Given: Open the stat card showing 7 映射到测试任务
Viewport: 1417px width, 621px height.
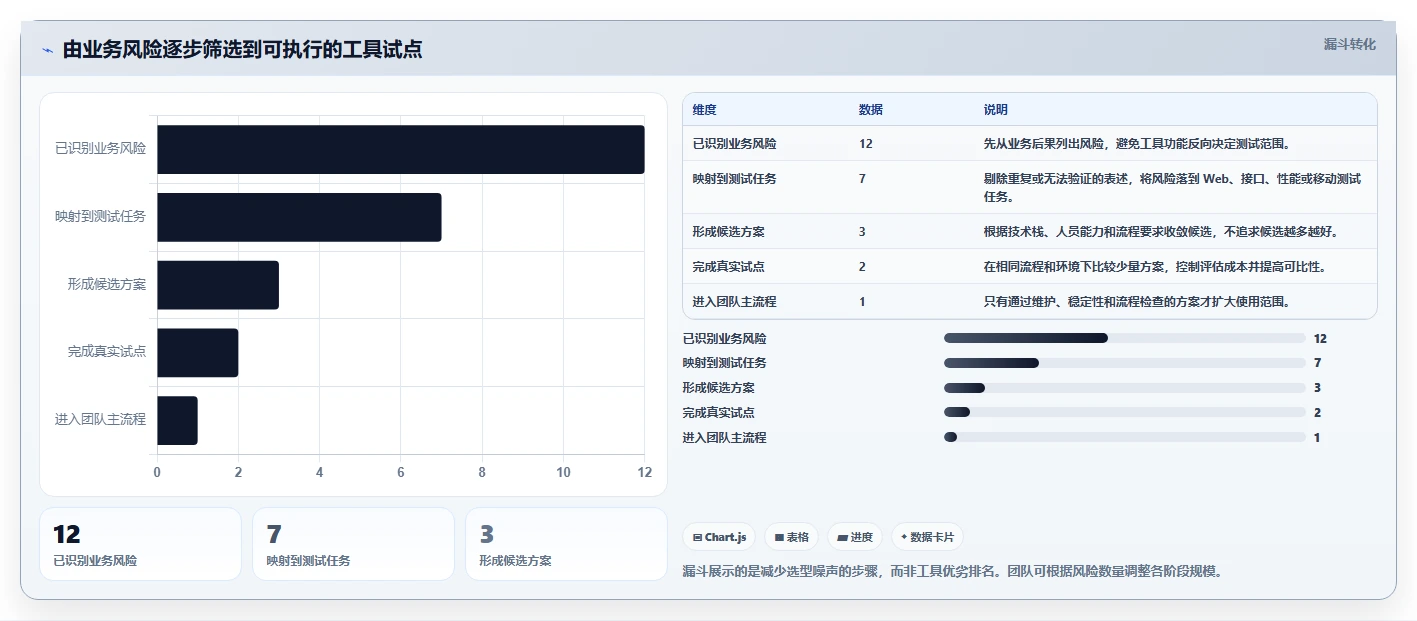Looking at the screenshot, I should 353,544.
